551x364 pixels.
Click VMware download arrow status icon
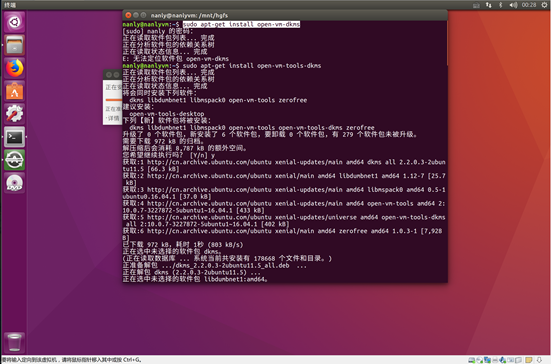[x=539, y=360]
